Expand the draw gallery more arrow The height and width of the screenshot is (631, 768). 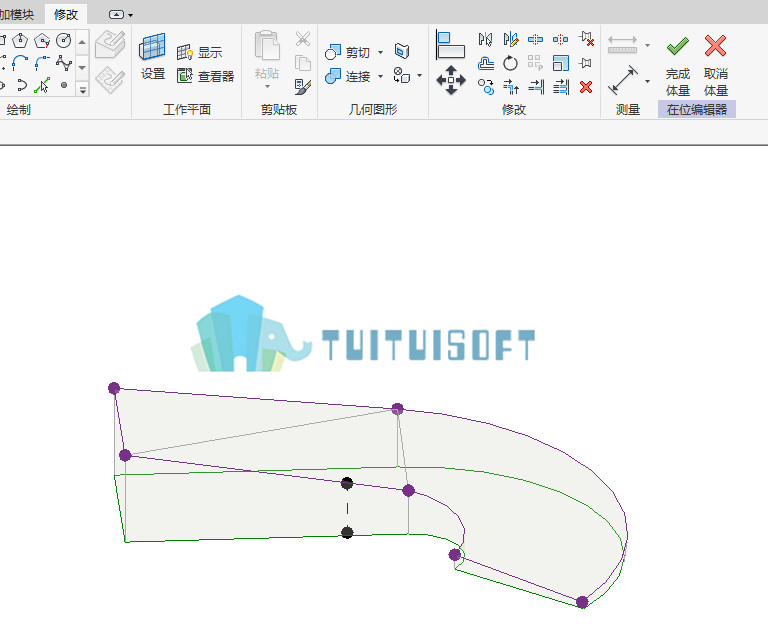tap(83, 90)
